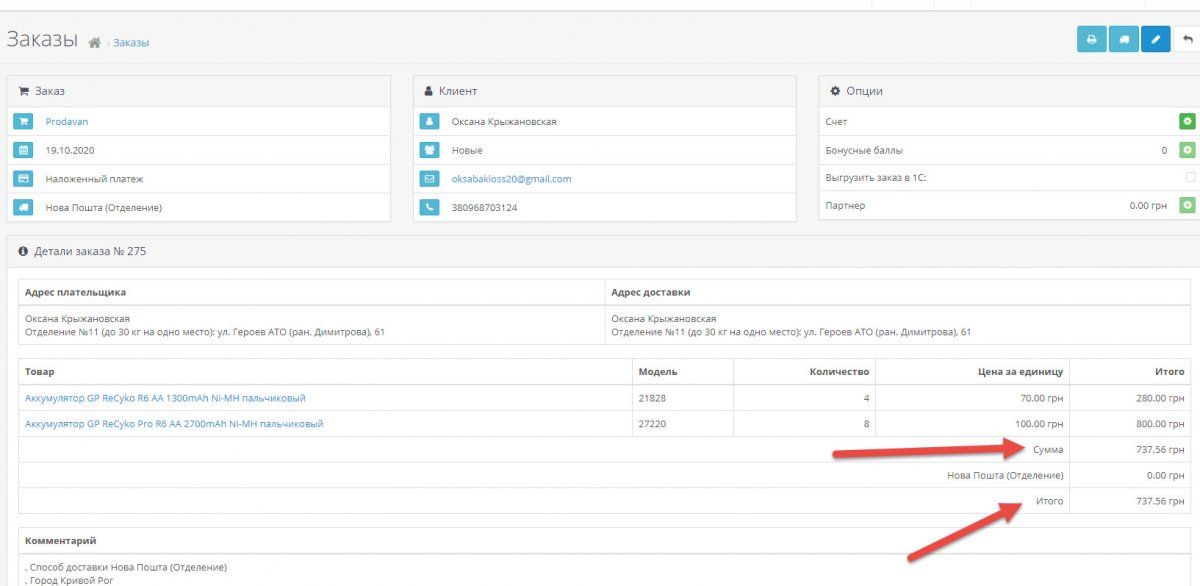This screenshot has width=1200, height=586.
Task: Click the shipping truck icon button
Action: (1123, 40)
